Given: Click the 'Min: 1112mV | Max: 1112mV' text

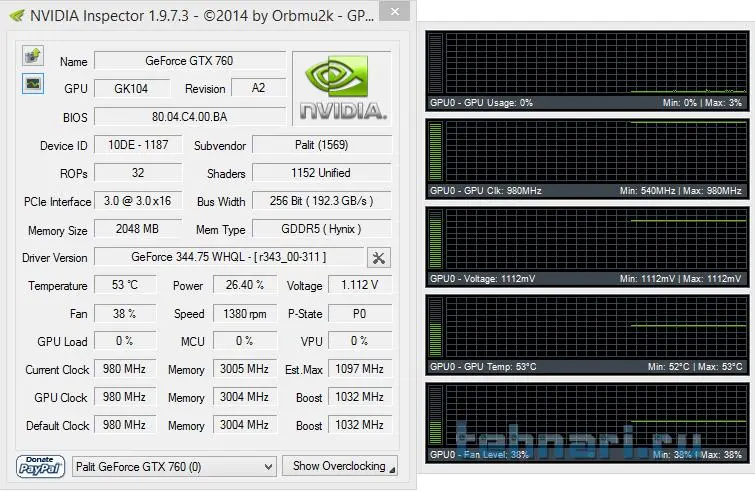Looking at the screenshot, I should click(680, 279).
